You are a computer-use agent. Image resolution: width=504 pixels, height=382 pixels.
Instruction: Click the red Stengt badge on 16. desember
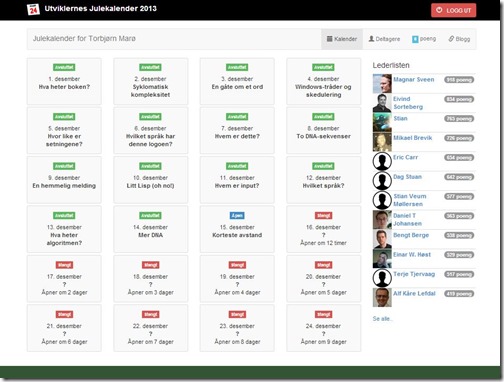[323, 216]
